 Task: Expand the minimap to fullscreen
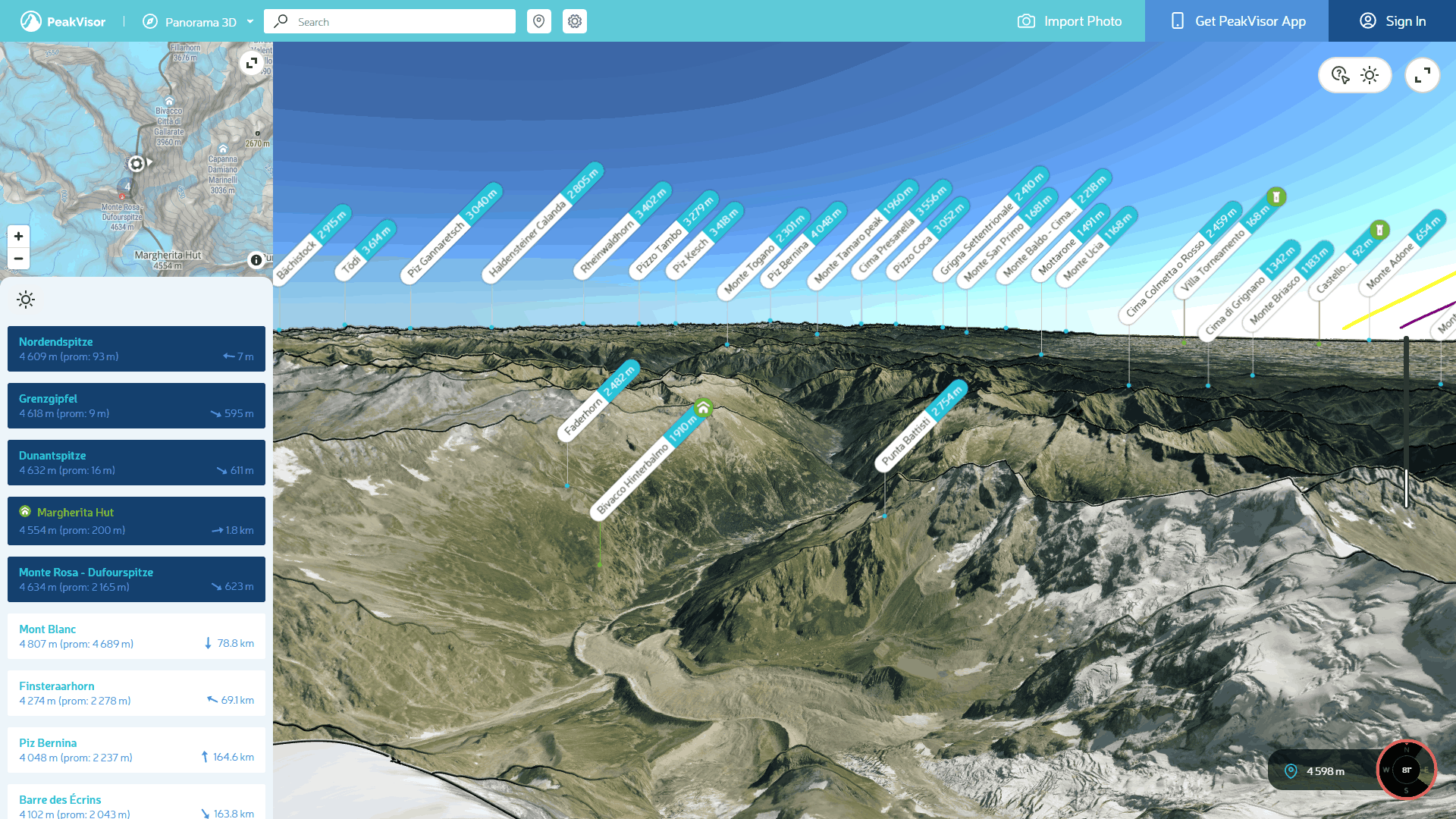click(252, 63)
